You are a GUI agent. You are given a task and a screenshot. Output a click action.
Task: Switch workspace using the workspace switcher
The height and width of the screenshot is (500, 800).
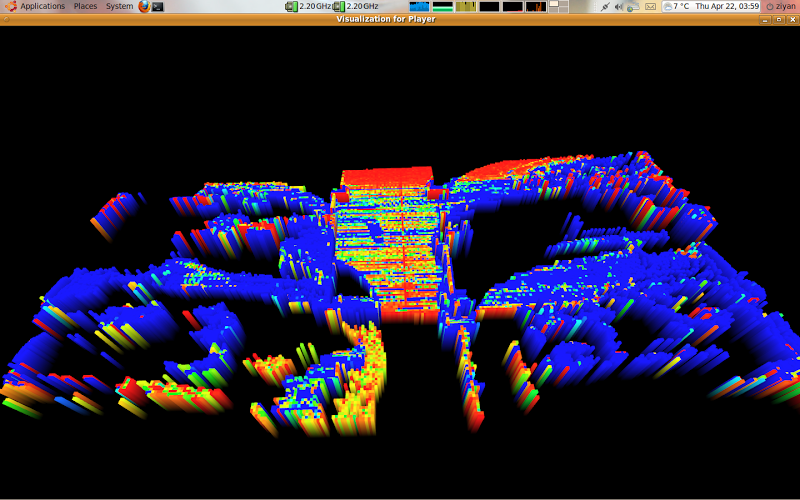[x=558, y=6]
